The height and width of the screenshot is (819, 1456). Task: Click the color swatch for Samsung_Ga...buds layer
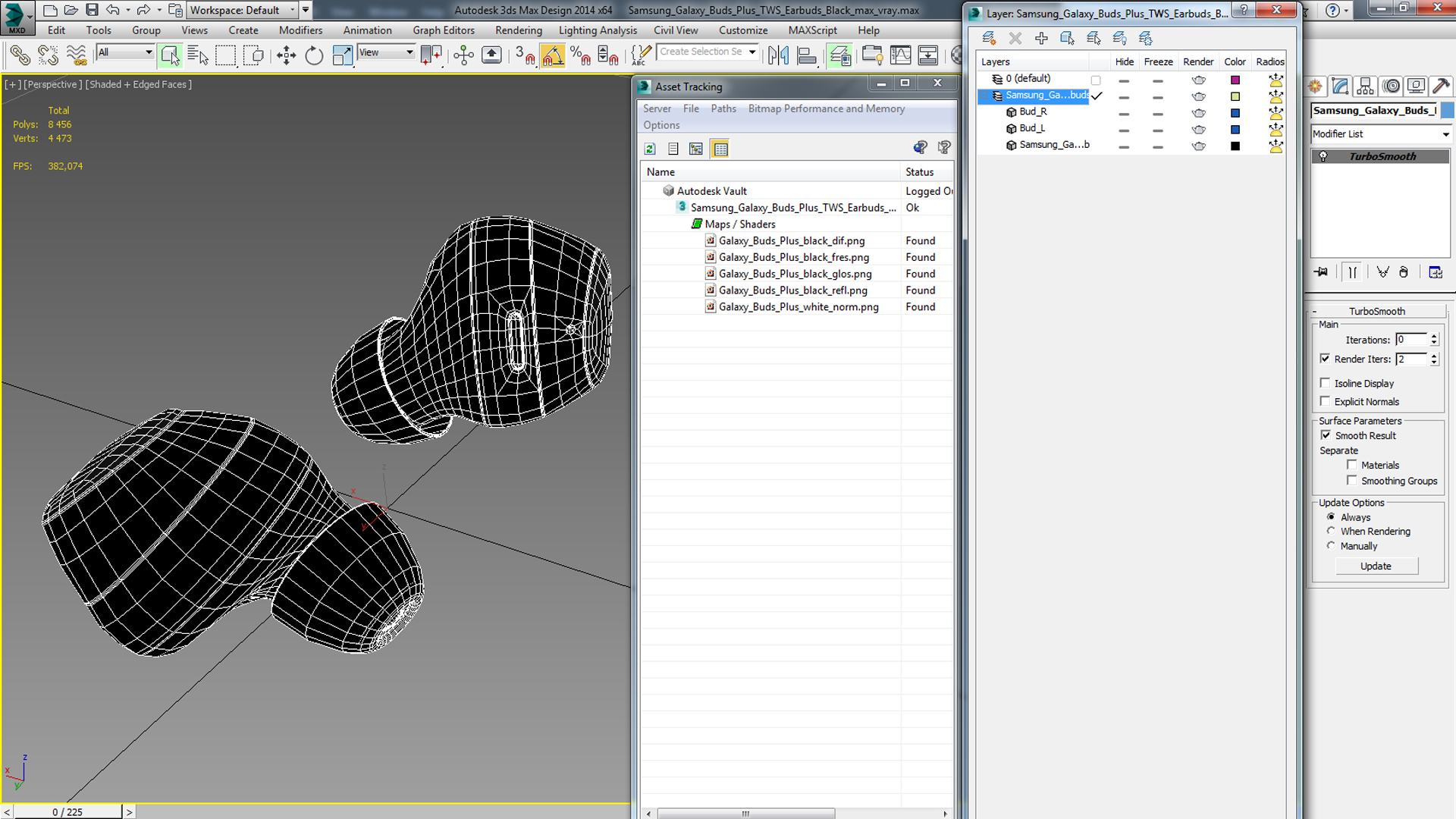1234,94
